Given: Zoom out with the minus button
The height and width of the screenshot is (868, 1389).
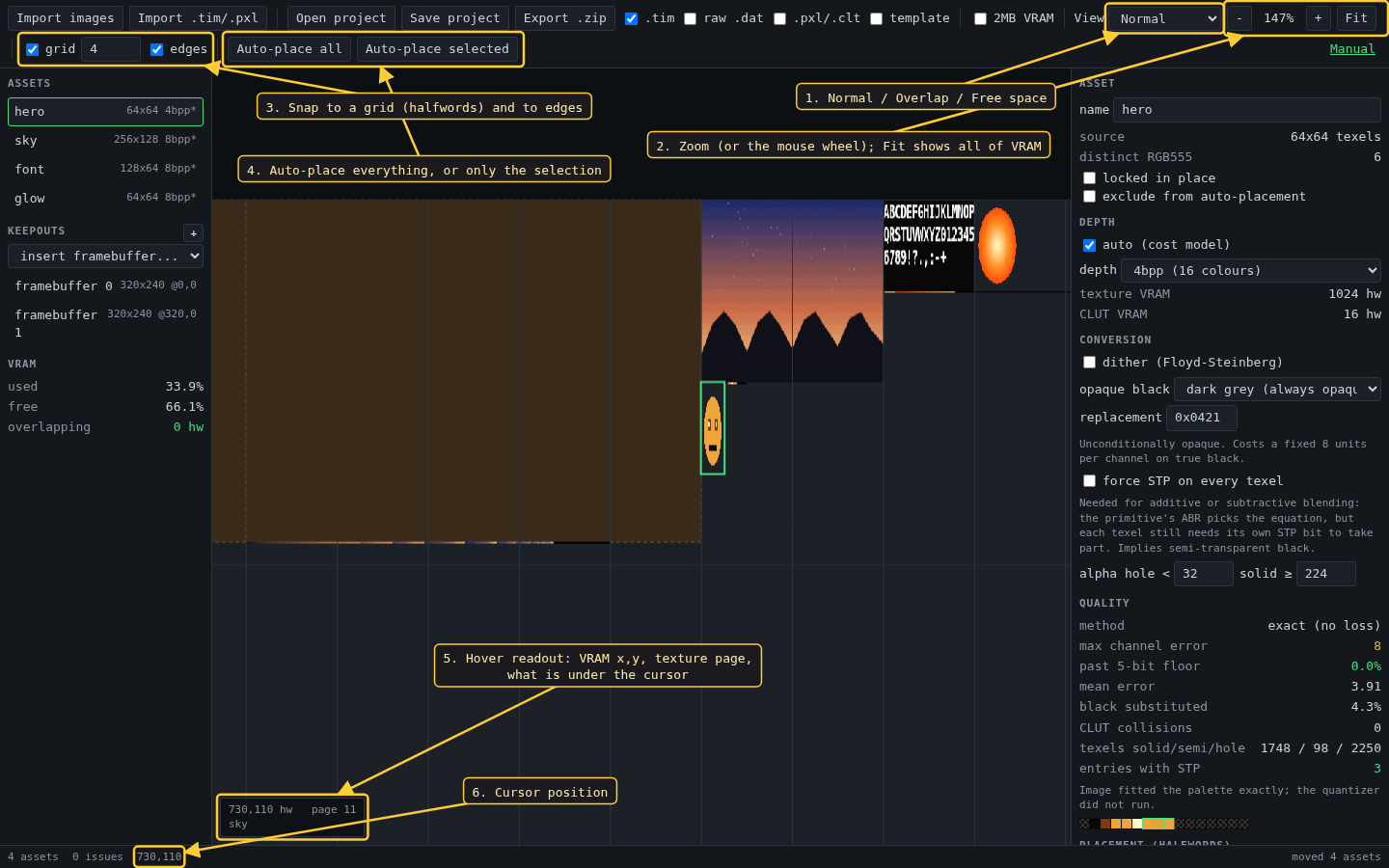Looking at the screenshot, I should (1239, 18).
